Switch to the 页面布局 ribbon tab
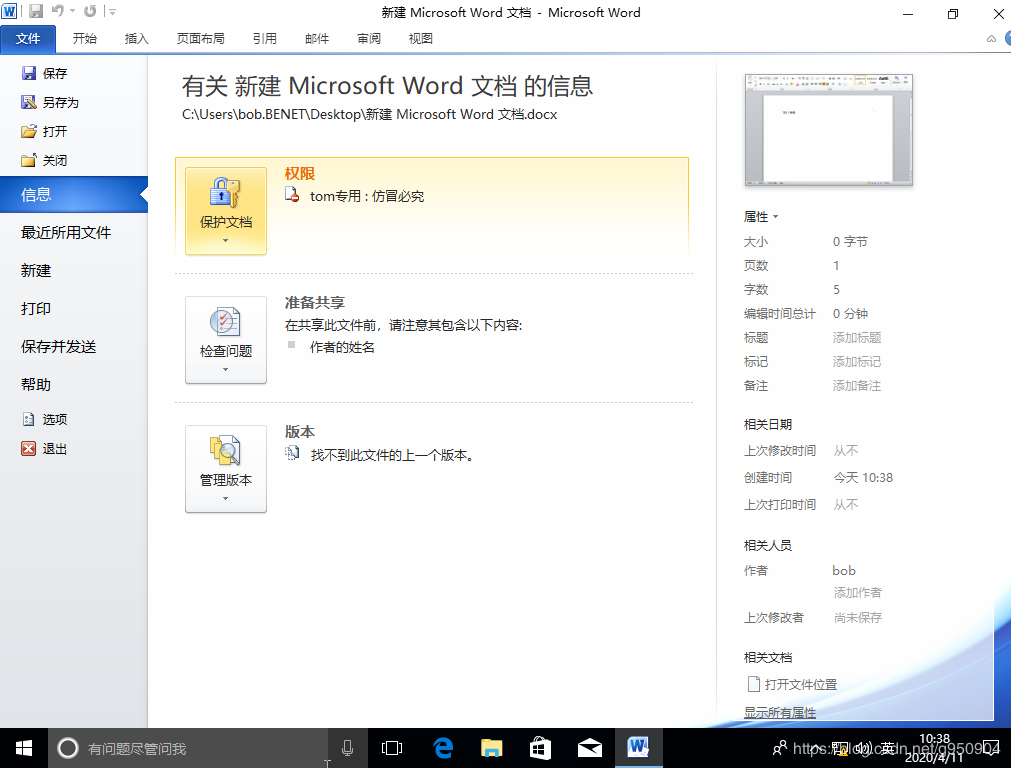The image size is (1011, 768). [201, 39]
